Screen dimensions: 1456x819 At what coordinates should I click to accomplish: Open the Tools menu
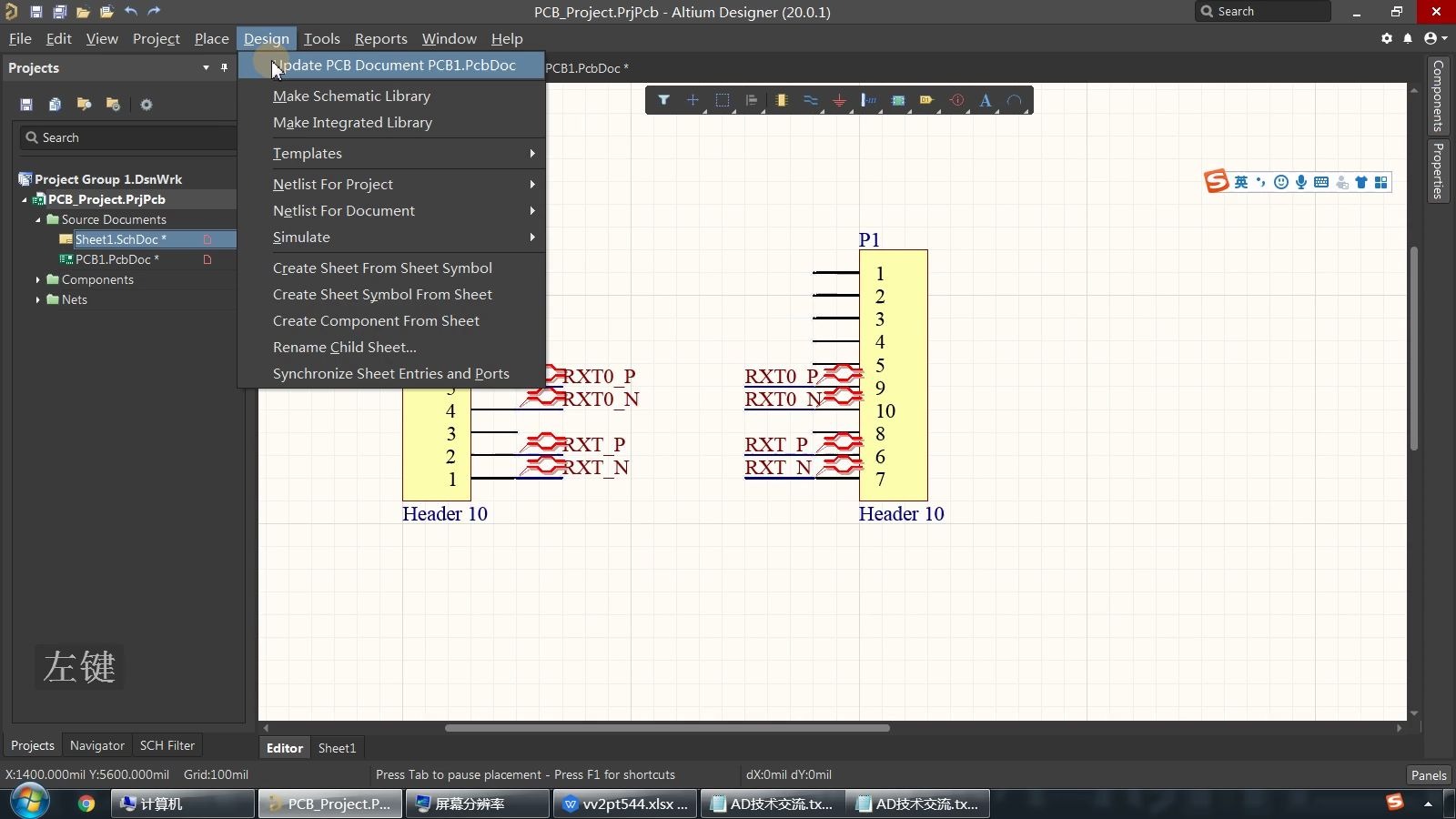(321, 38)
